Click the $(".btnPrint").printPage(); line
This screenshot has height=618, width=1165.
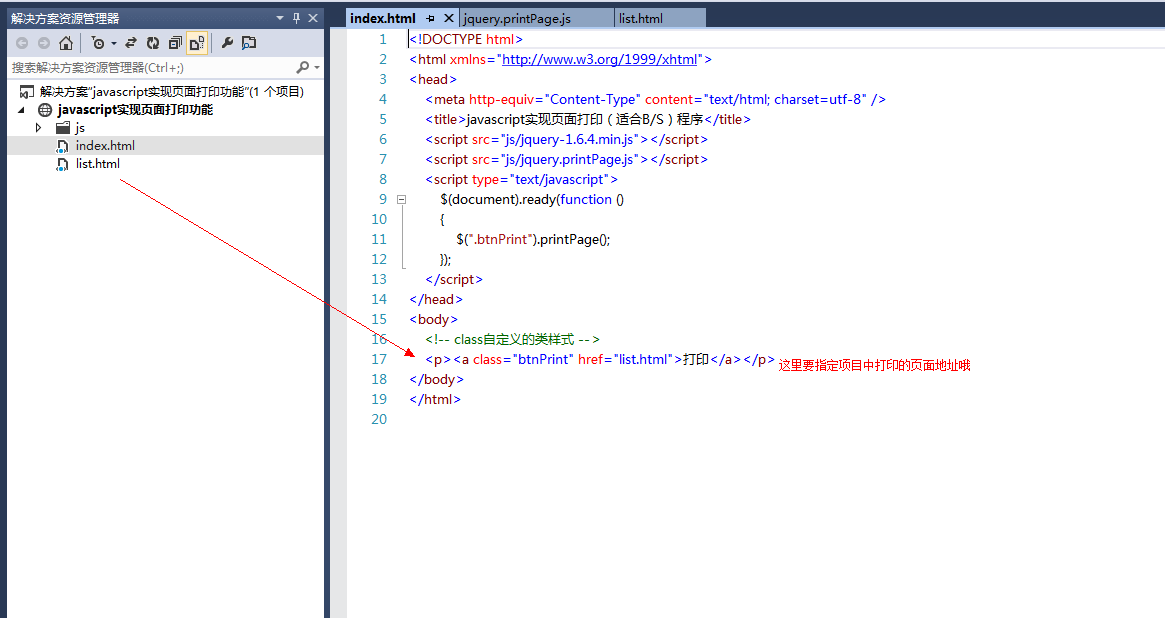(x=533, y=240)
